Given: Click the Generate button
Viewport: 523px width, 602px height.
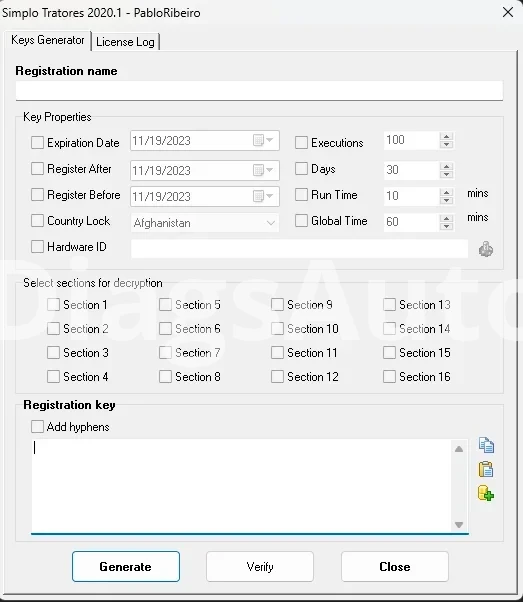Looking at the screenshot, I should coord(126,566).
